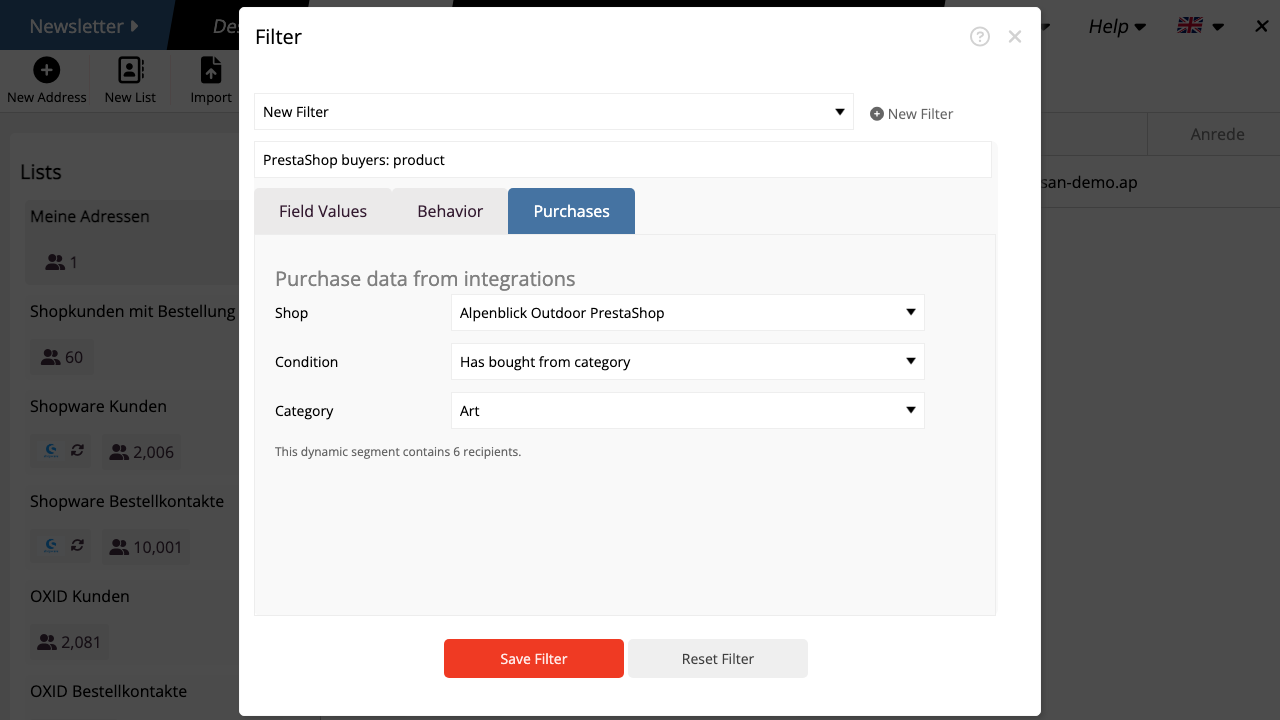Click the Import upload icon
Viewport: 1280px width, 720px height.
pyautogui.click(x=211, y=69)
